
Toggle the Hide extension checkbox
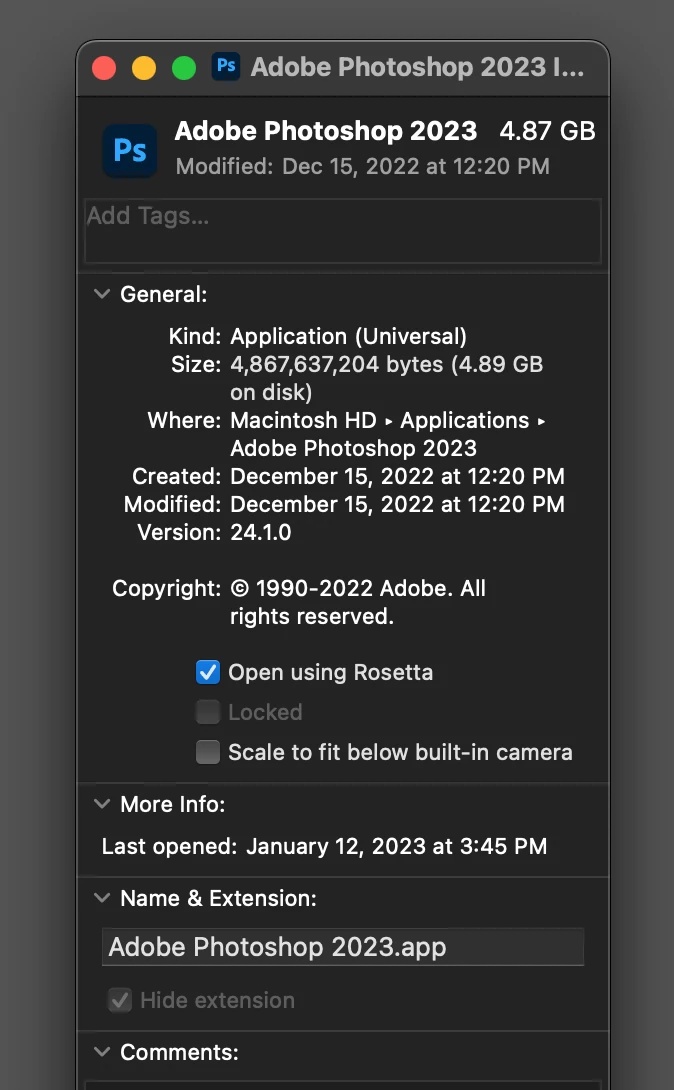[120, 1000]
